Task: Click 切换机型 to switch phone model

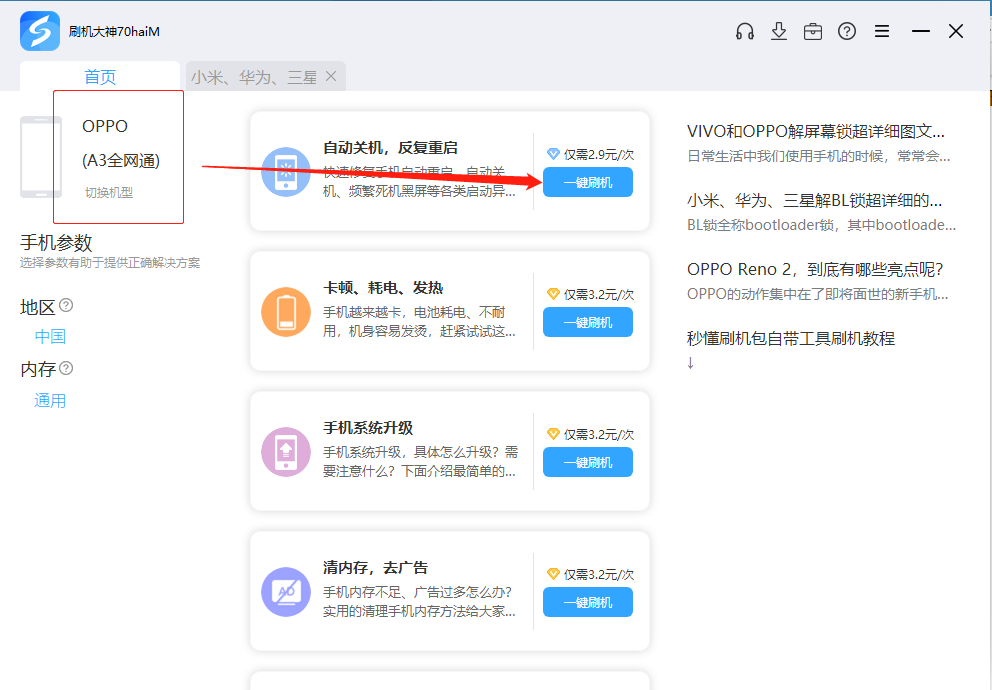Action: [109, 192]
